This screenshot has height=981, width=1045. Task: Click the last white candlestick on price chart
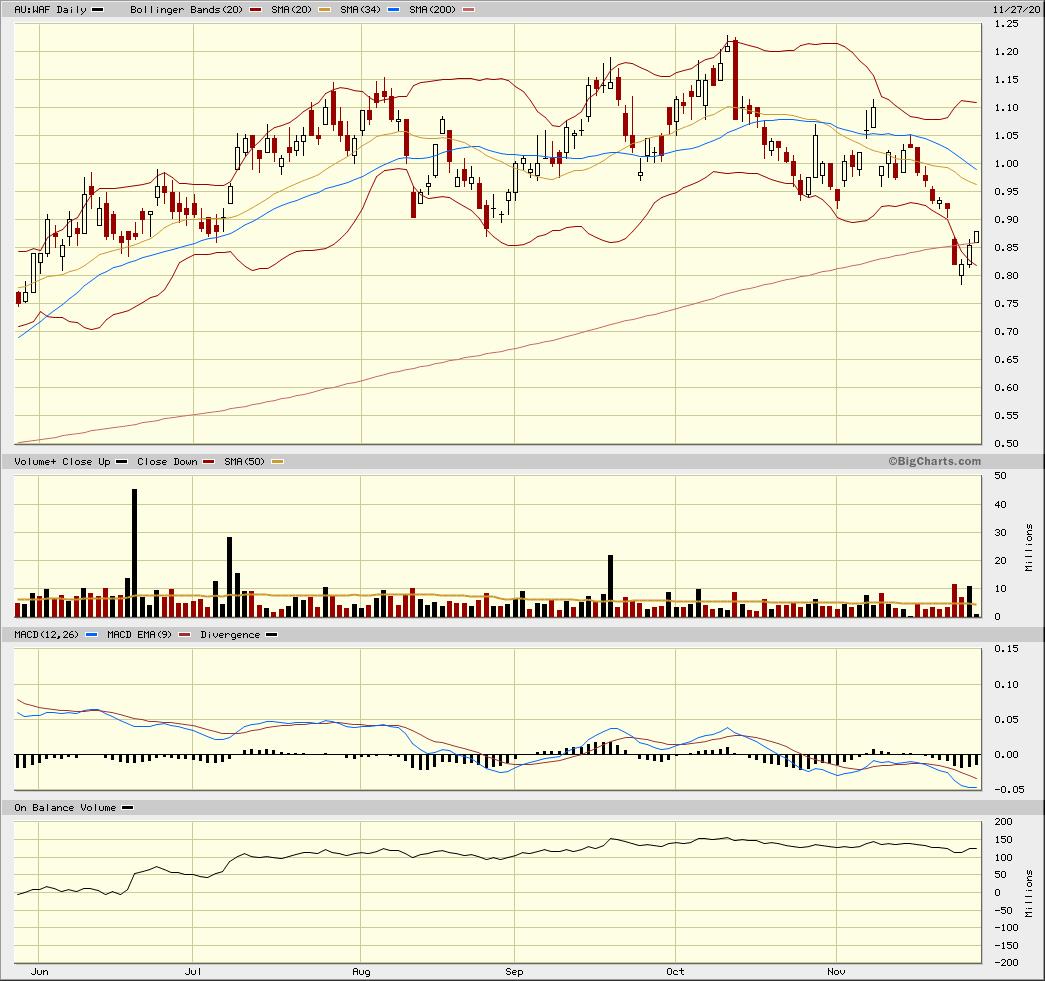(x=977, y=237)
